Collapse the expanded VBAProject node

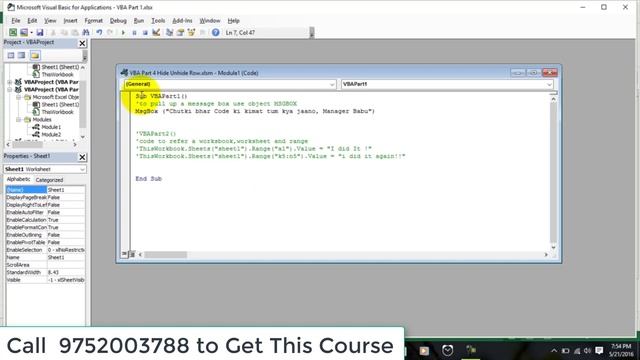10,89
